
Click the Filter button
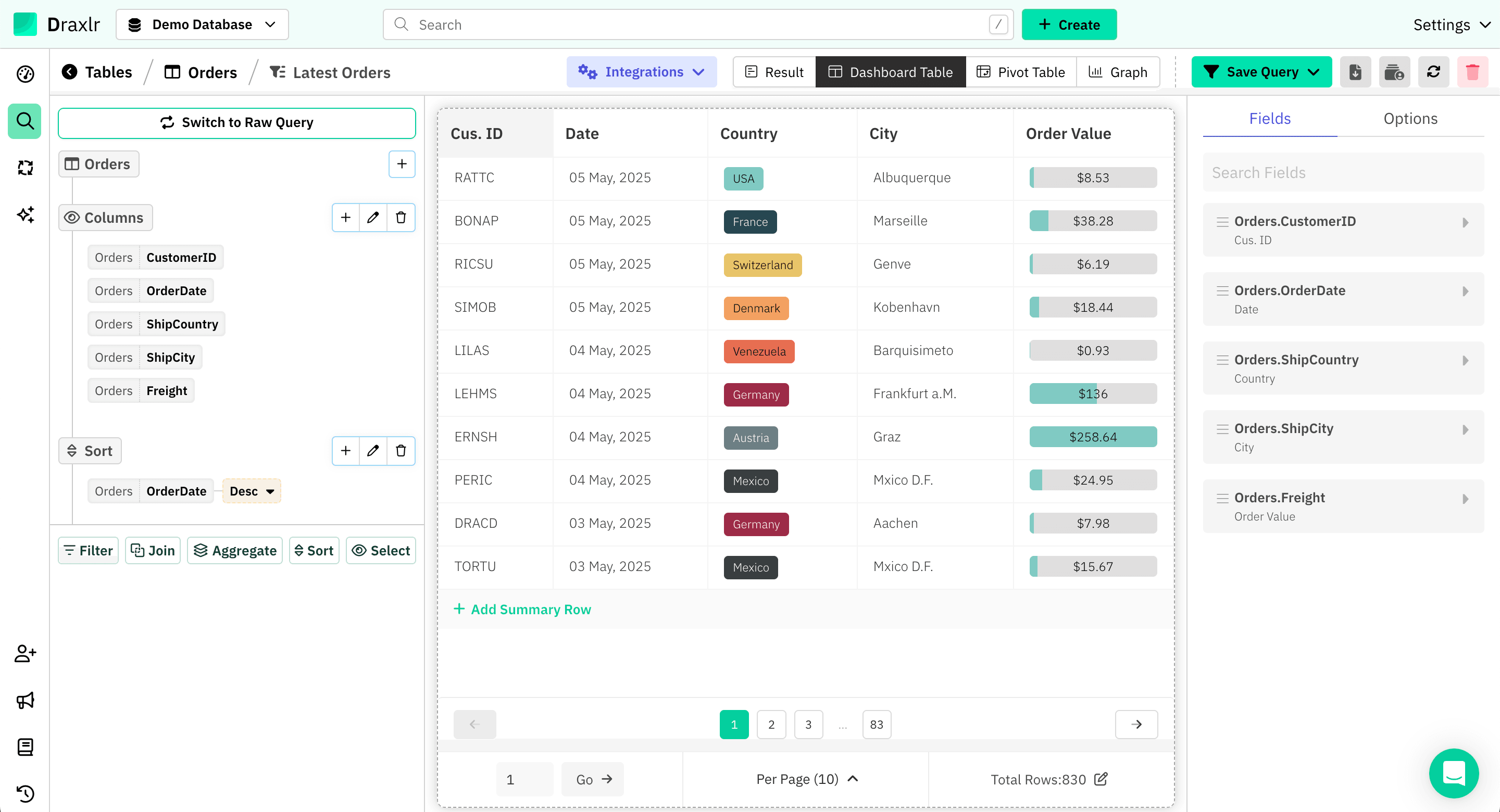(x=89, y=551)
